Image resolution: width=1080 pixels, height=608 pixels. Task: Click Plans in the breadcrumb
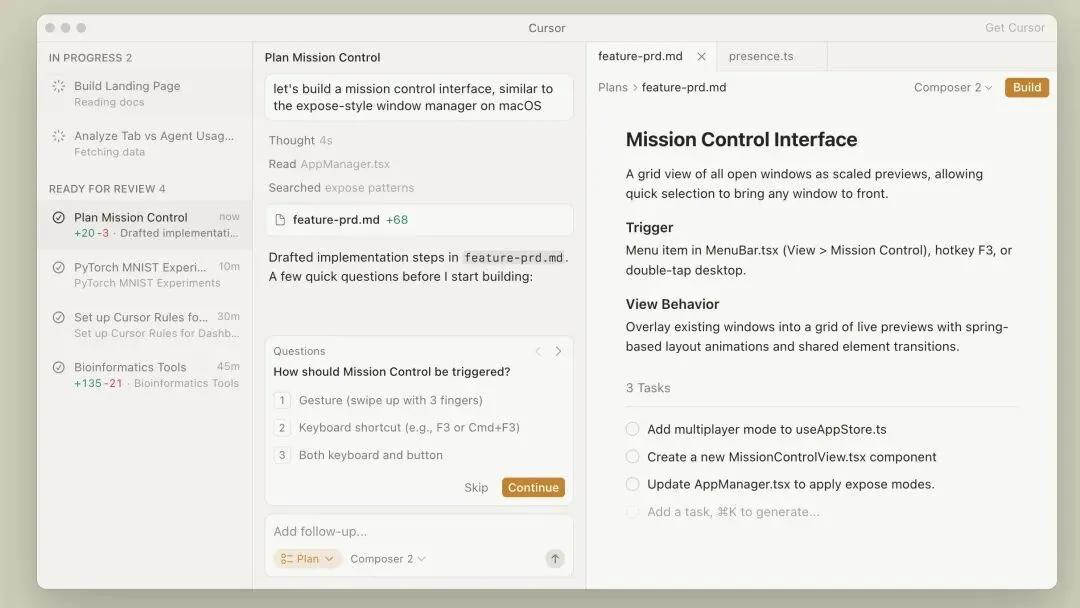tap(612, 87)
